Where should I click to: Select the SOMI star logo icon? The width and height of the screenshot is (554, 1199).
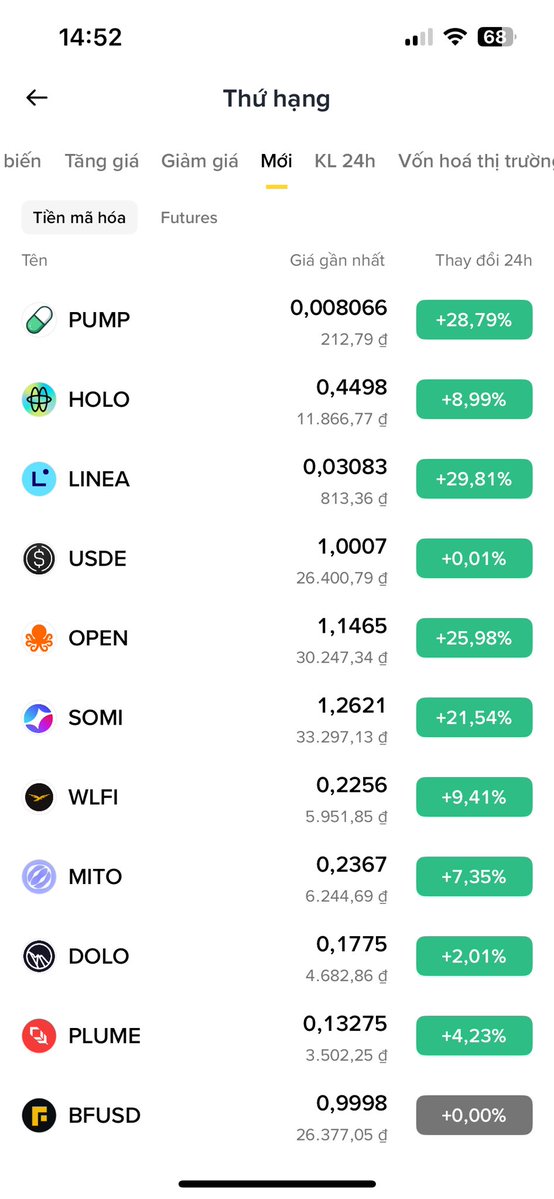click(x=39, y=717)
